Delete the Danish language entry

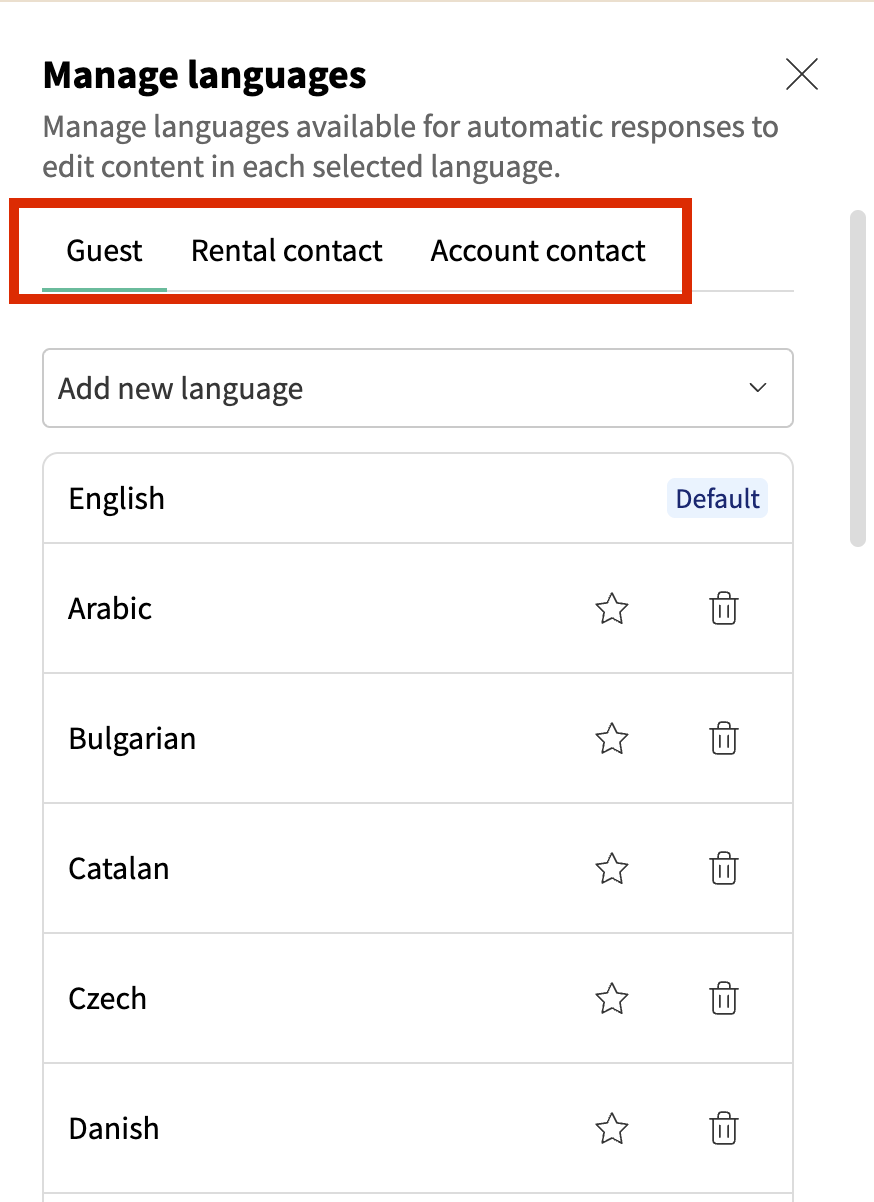coord(723,1129)
